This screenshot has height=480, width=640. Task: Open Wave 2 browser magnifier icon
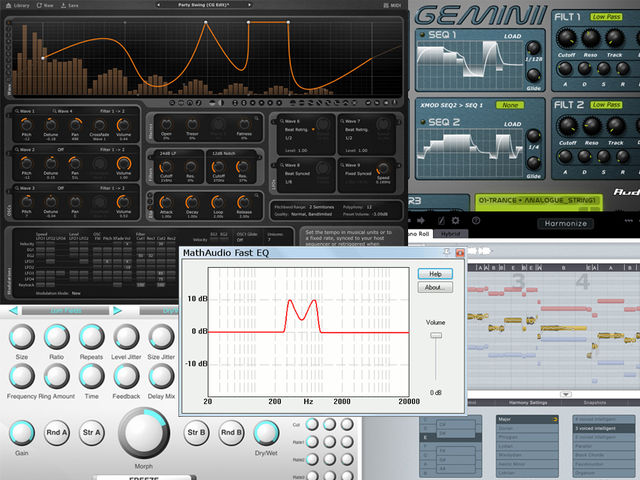tap(17, 149)
